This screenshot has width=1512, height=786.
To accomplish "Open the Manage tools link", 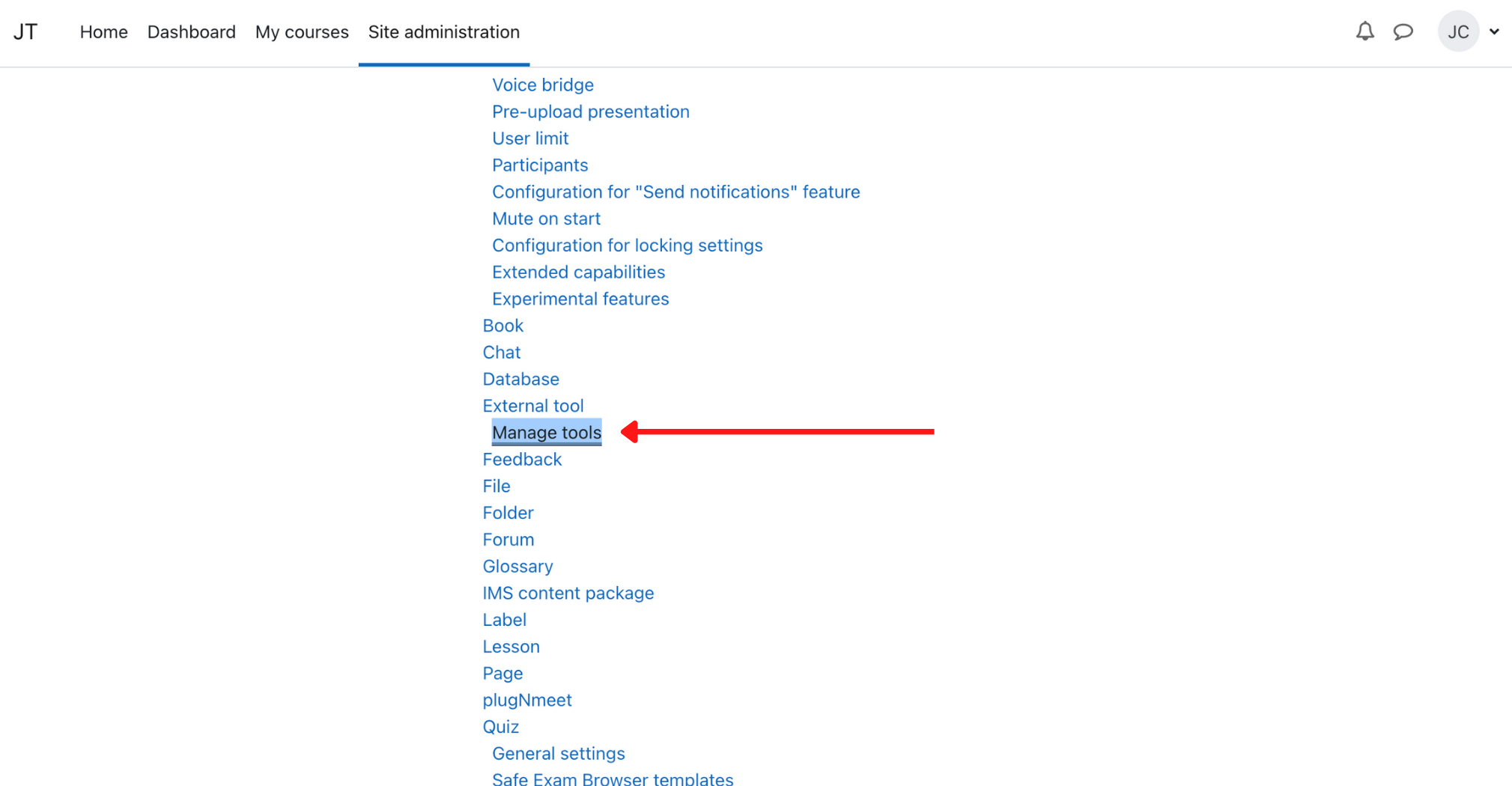I will [x=546, y=433].
